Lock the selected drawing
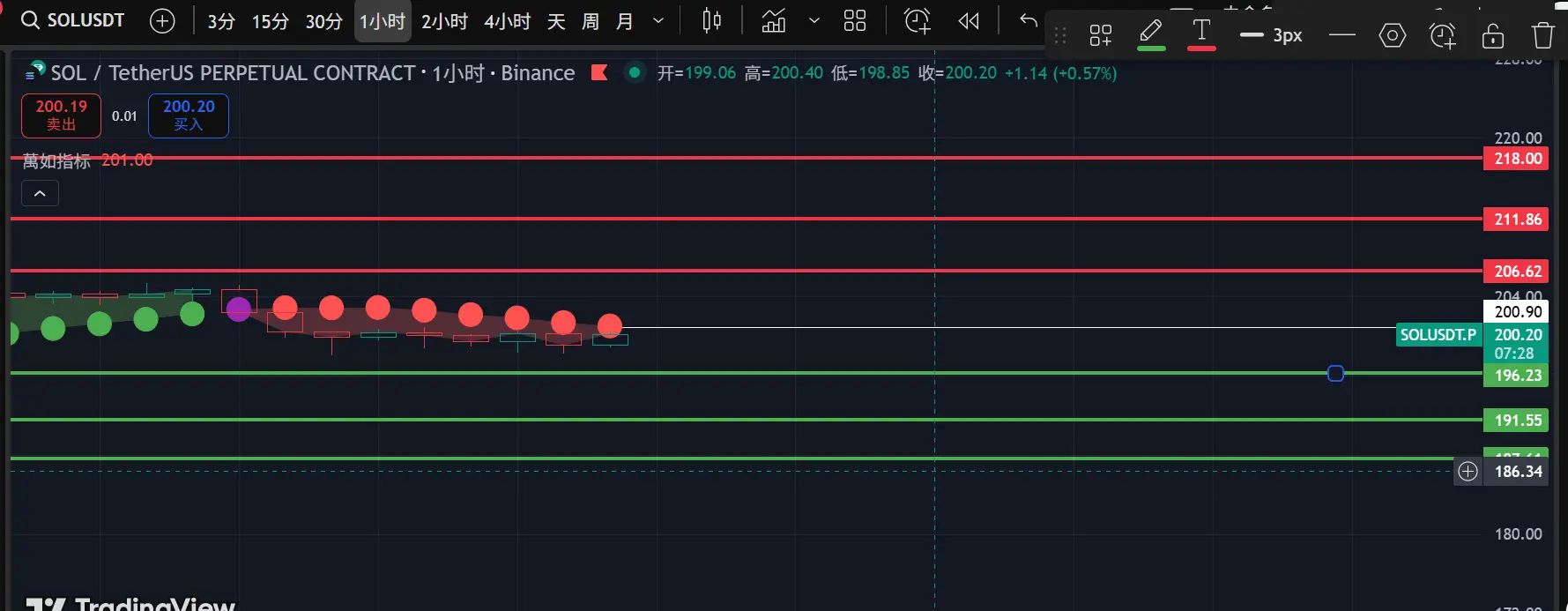The height and width of the screenshot is (611, 1568). 1493,35
